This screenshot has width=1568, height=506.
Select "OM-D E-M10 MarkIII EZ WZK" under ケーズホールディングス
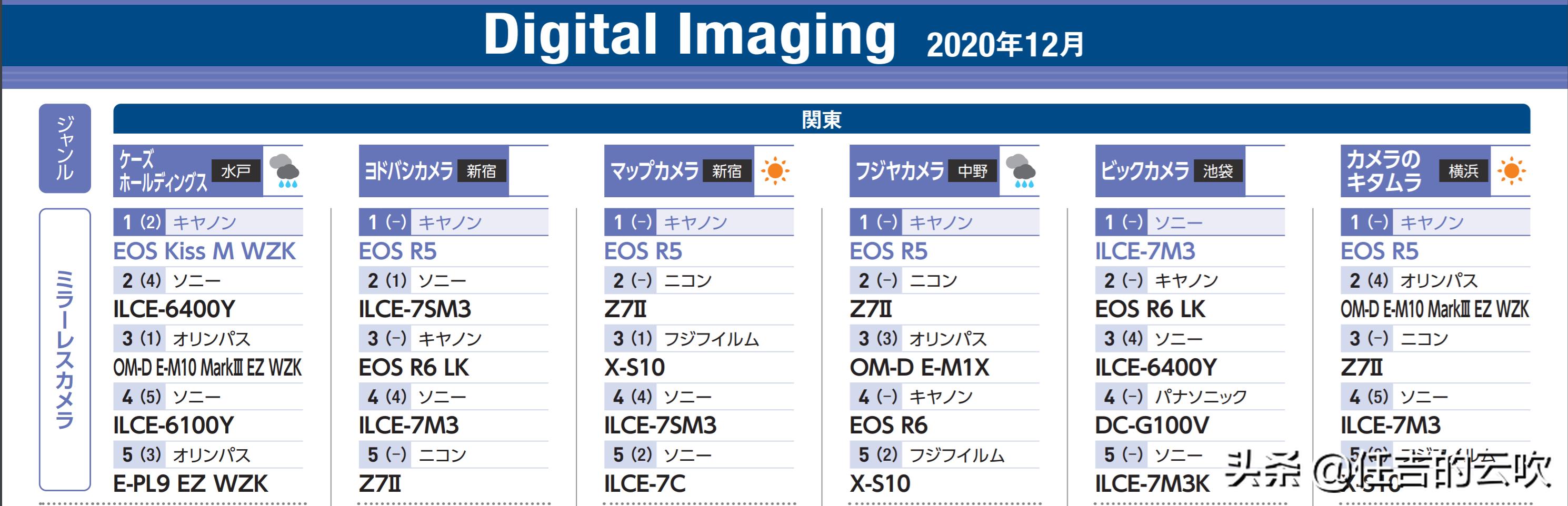tap(207, 367)
